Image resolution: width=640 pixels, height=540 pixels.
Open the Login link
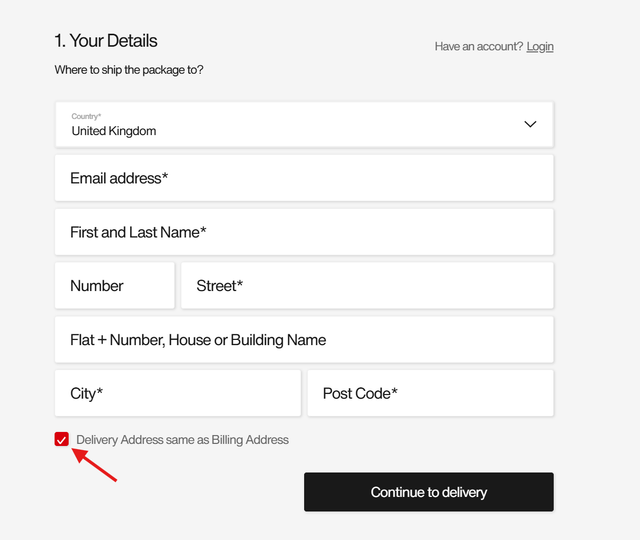tap(540, 47)
